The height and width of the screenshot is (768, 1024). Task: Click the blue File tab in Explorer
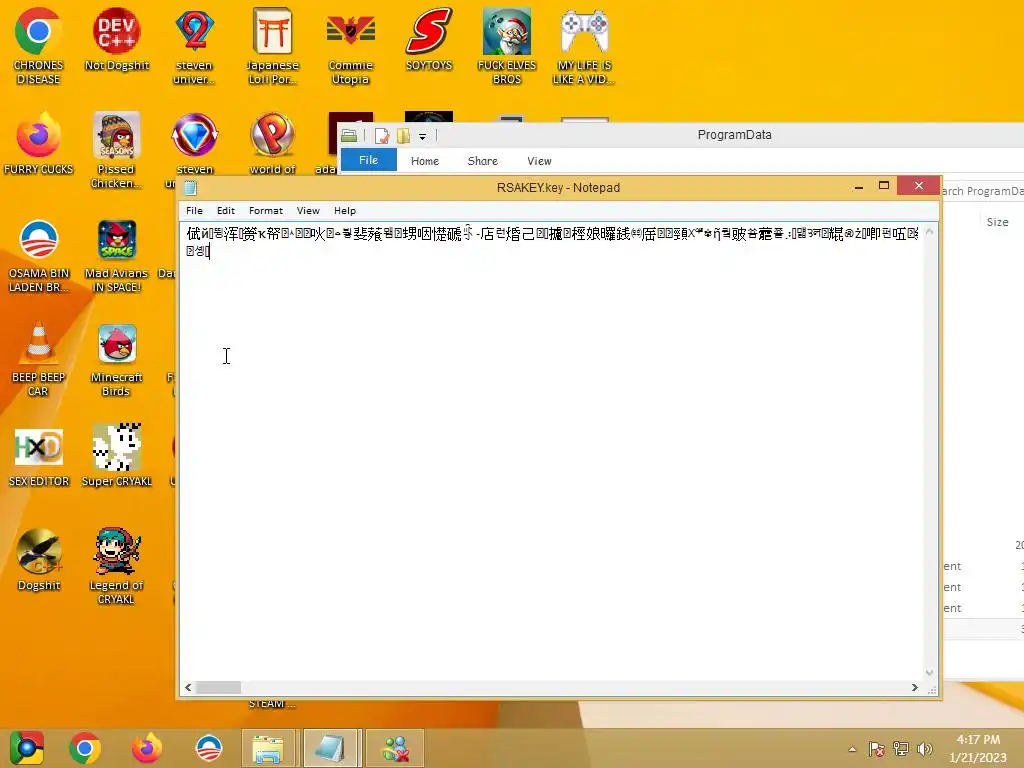(368, 160)
